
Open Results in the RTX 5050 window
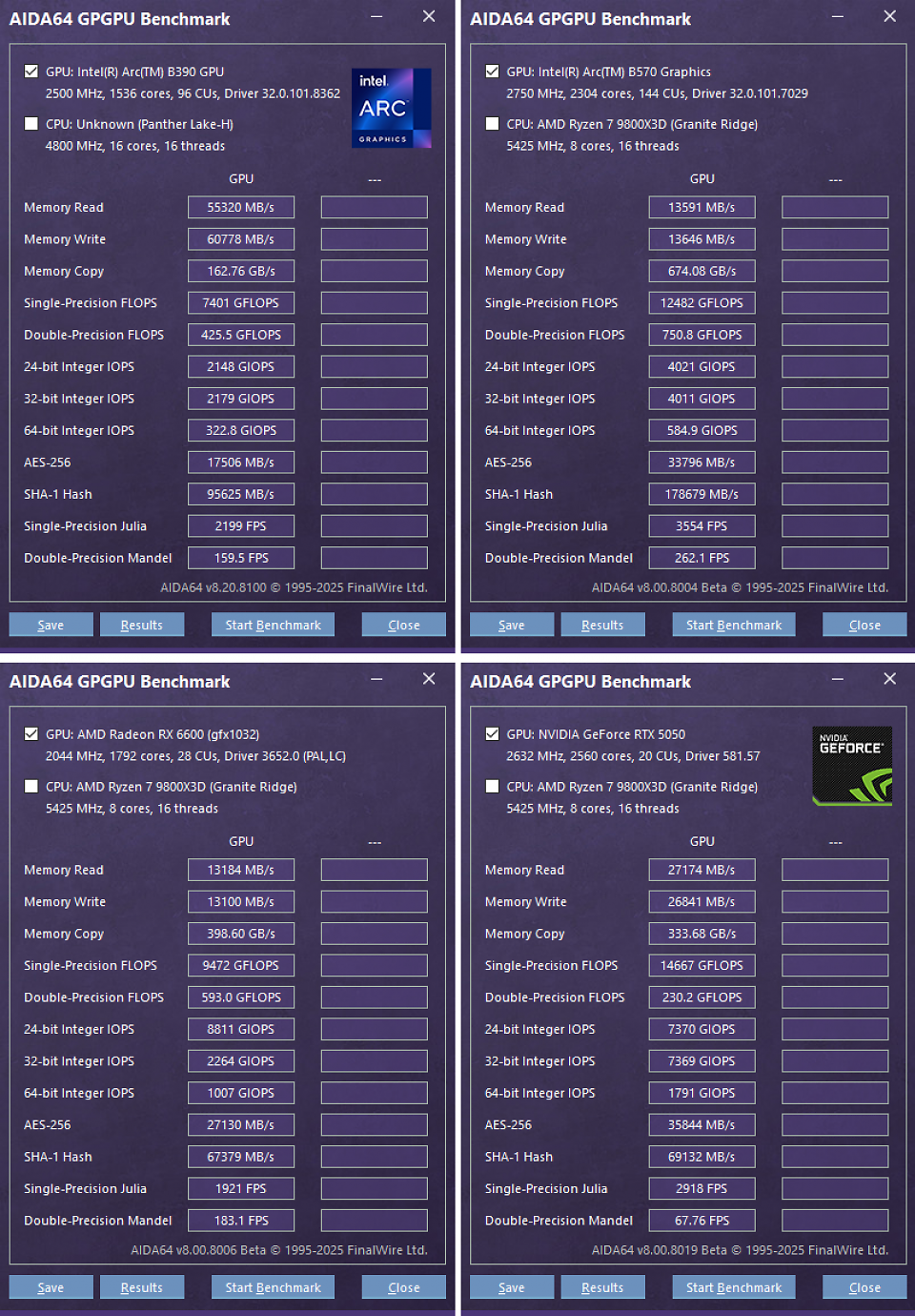click(602, 1287)
